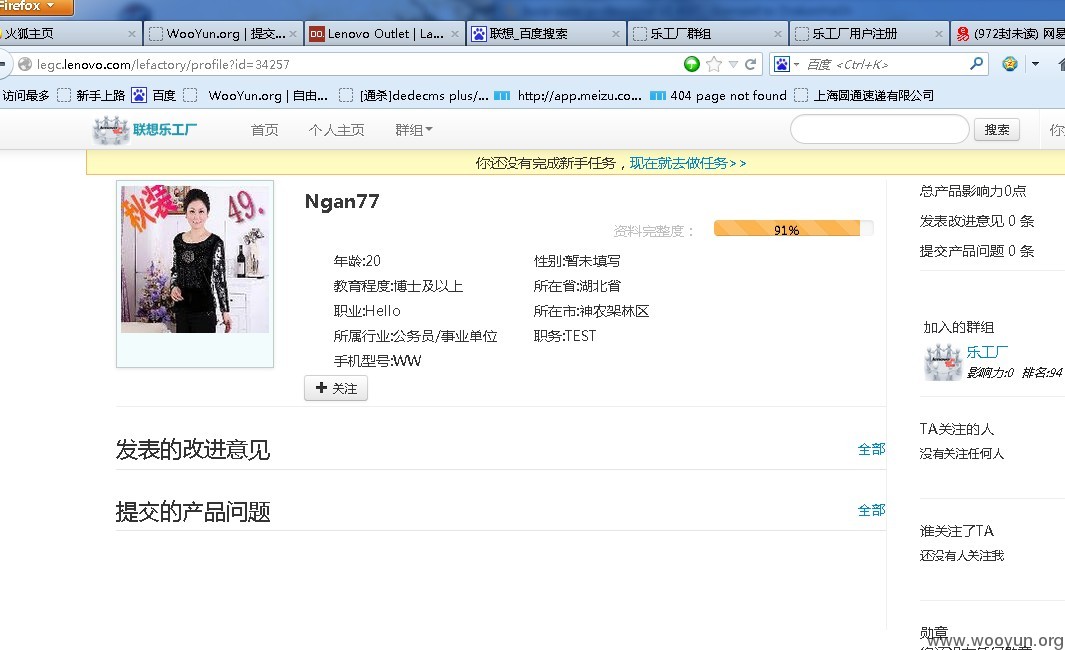Switch to the 火狐主页 tab
This screenshot has width=1065, height=650.
[x=68, y=33]
